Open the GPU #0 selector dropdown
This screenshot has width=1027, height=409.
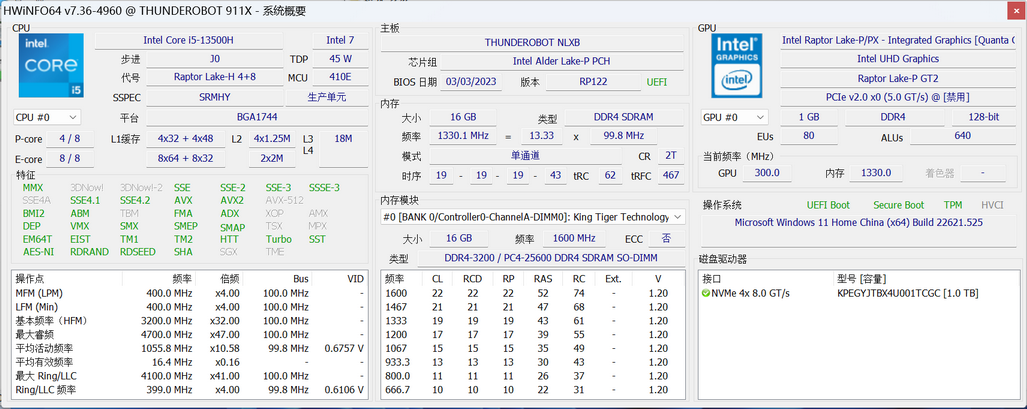(x=734, y=117)
